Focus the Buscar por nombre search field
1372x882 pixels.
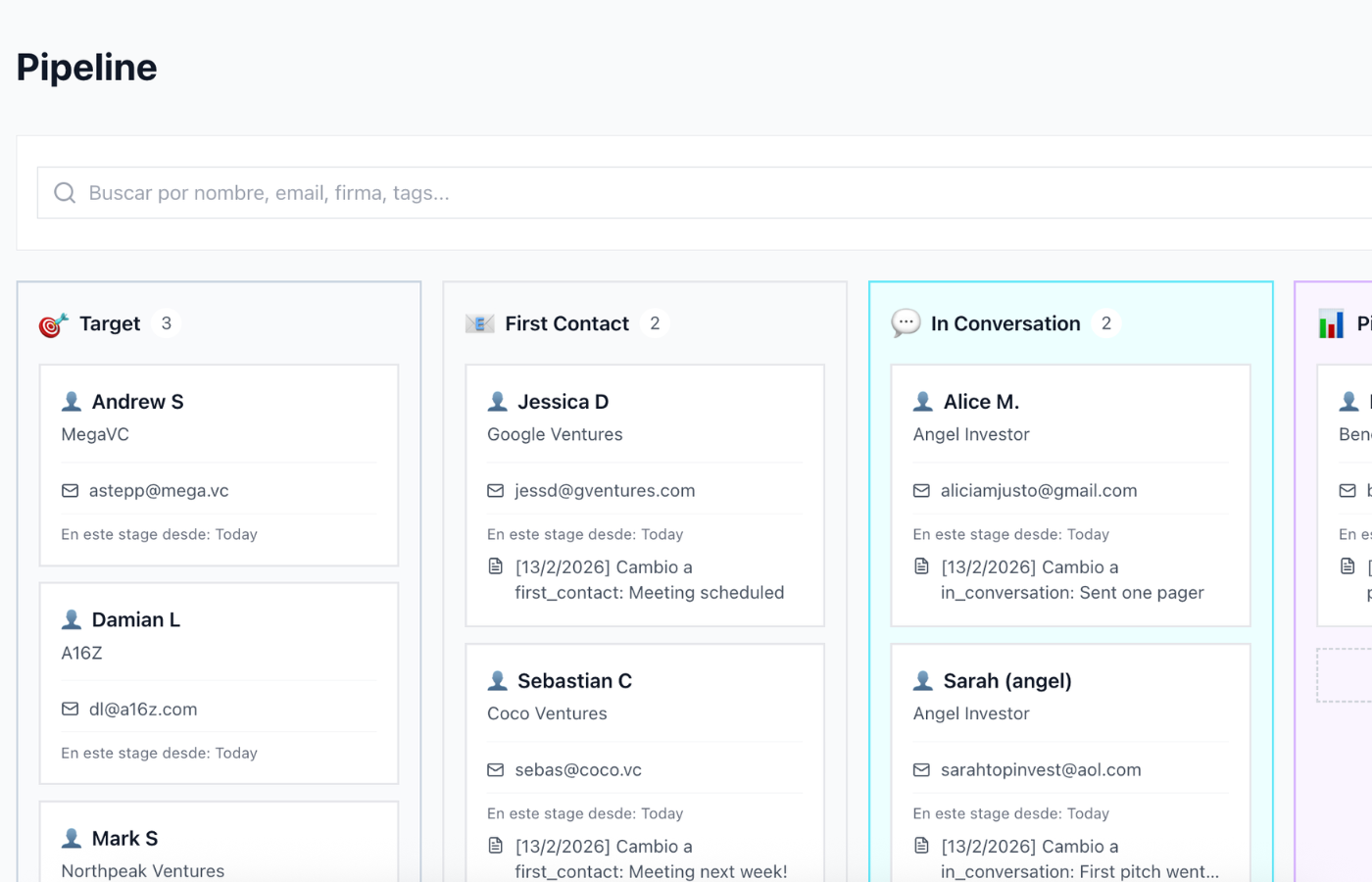(x=686, y=193)
